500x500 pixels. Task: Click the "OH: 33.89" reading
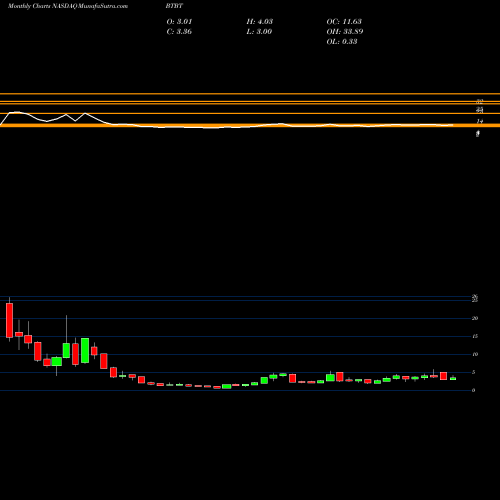point(345,32)
